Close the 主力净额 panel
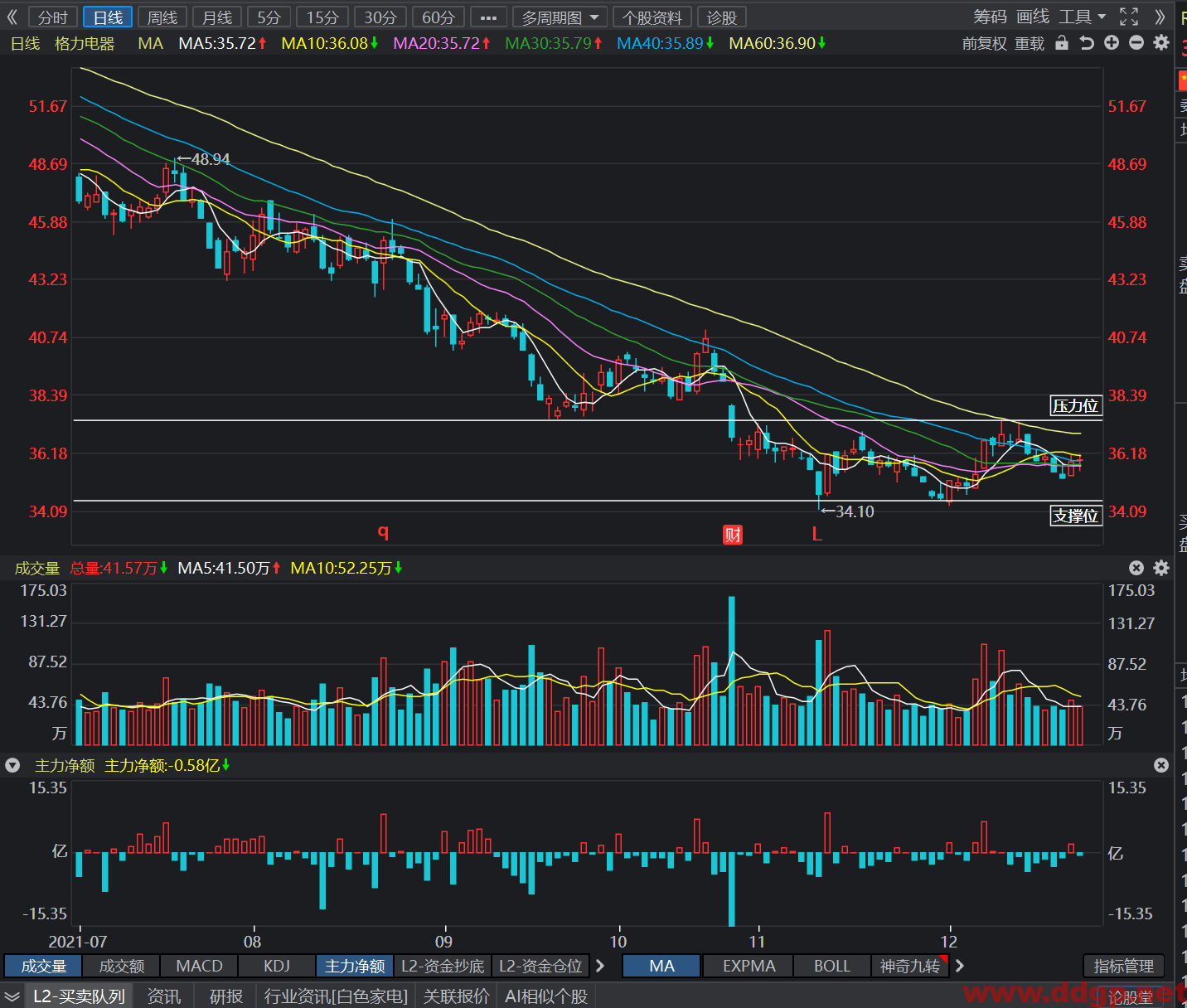The image size is (1187, 1008). click(1161, 765)
